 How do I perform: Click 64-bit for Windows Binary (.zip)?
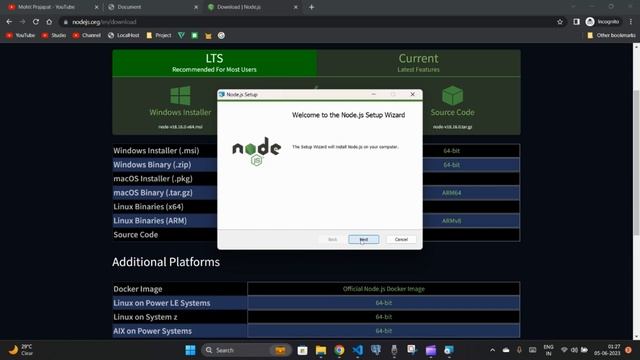[451, 164]
